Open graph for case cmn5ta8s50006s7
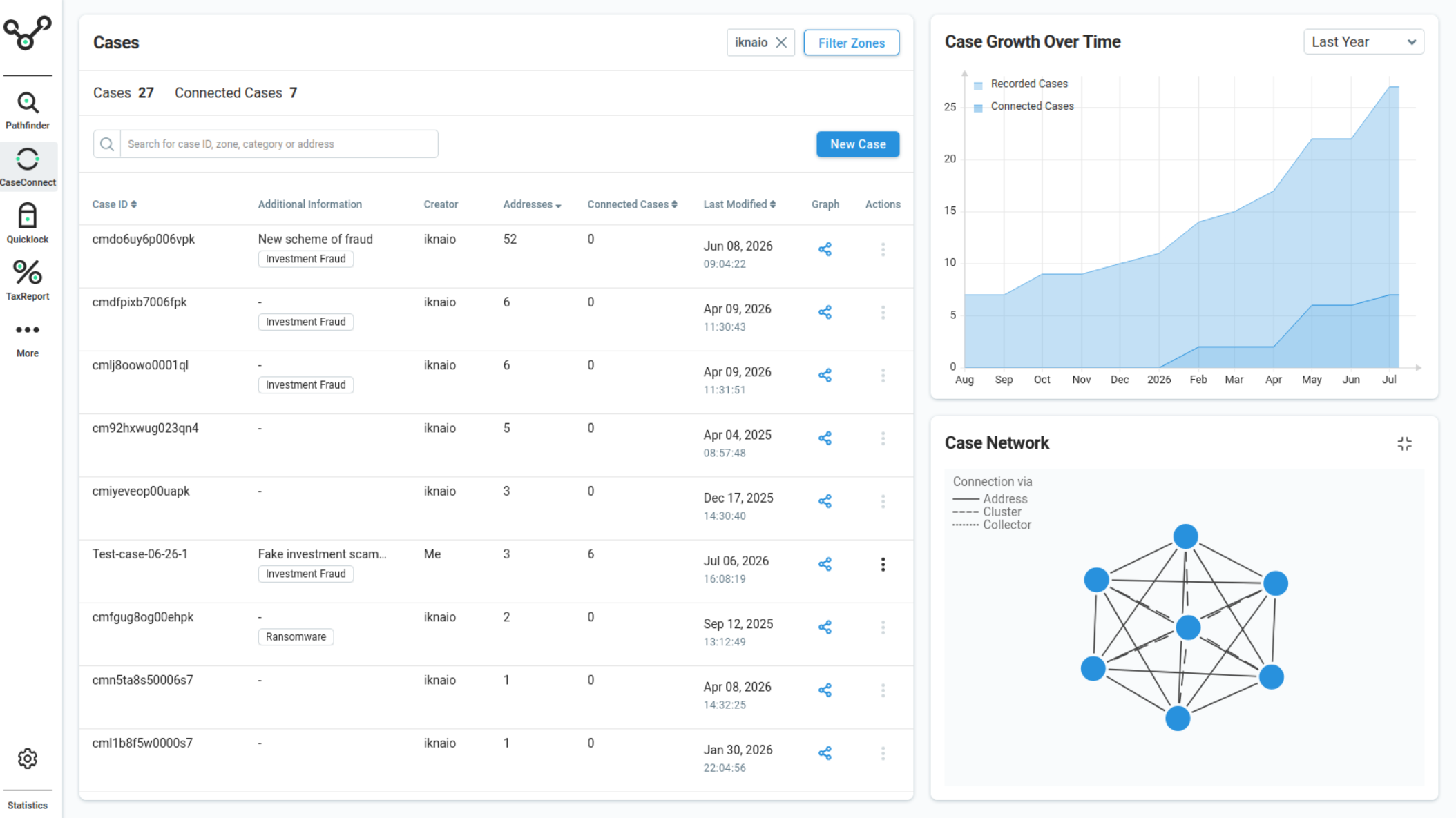 point(825,690)
